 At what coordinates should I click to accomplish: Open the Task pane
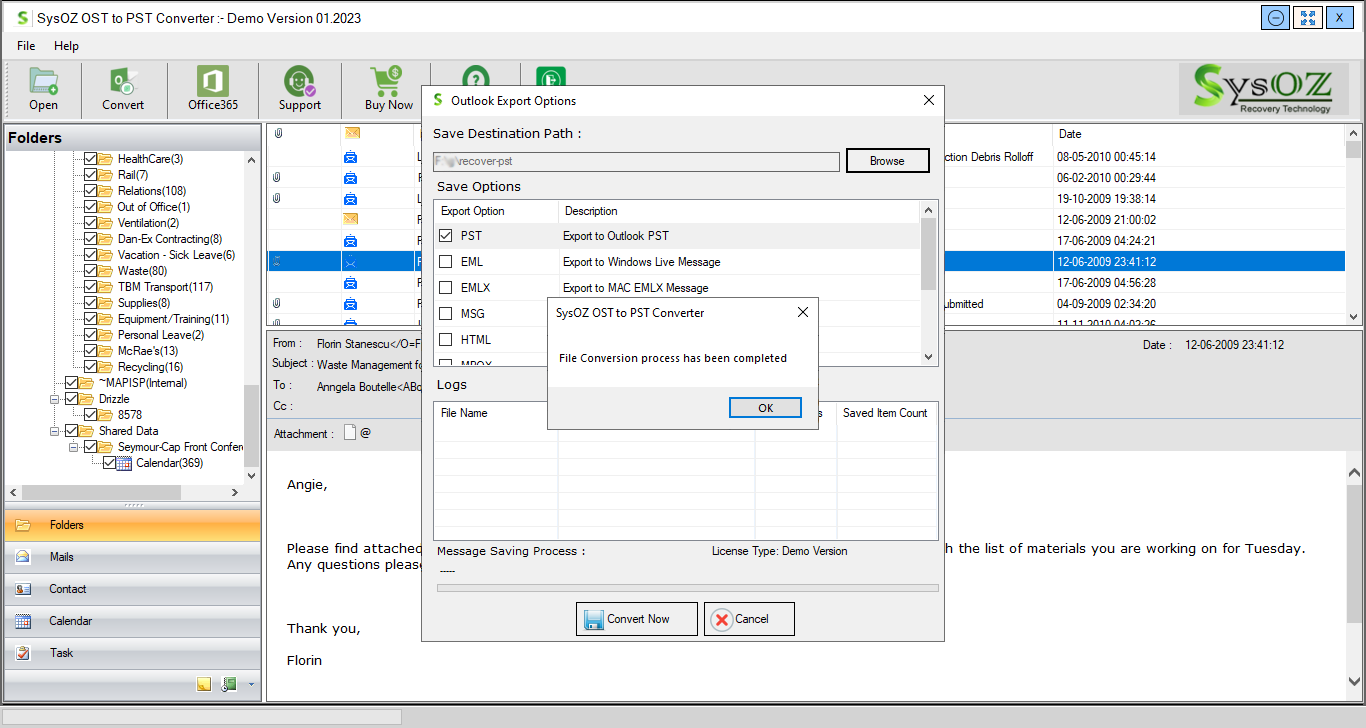click(61, 653)
